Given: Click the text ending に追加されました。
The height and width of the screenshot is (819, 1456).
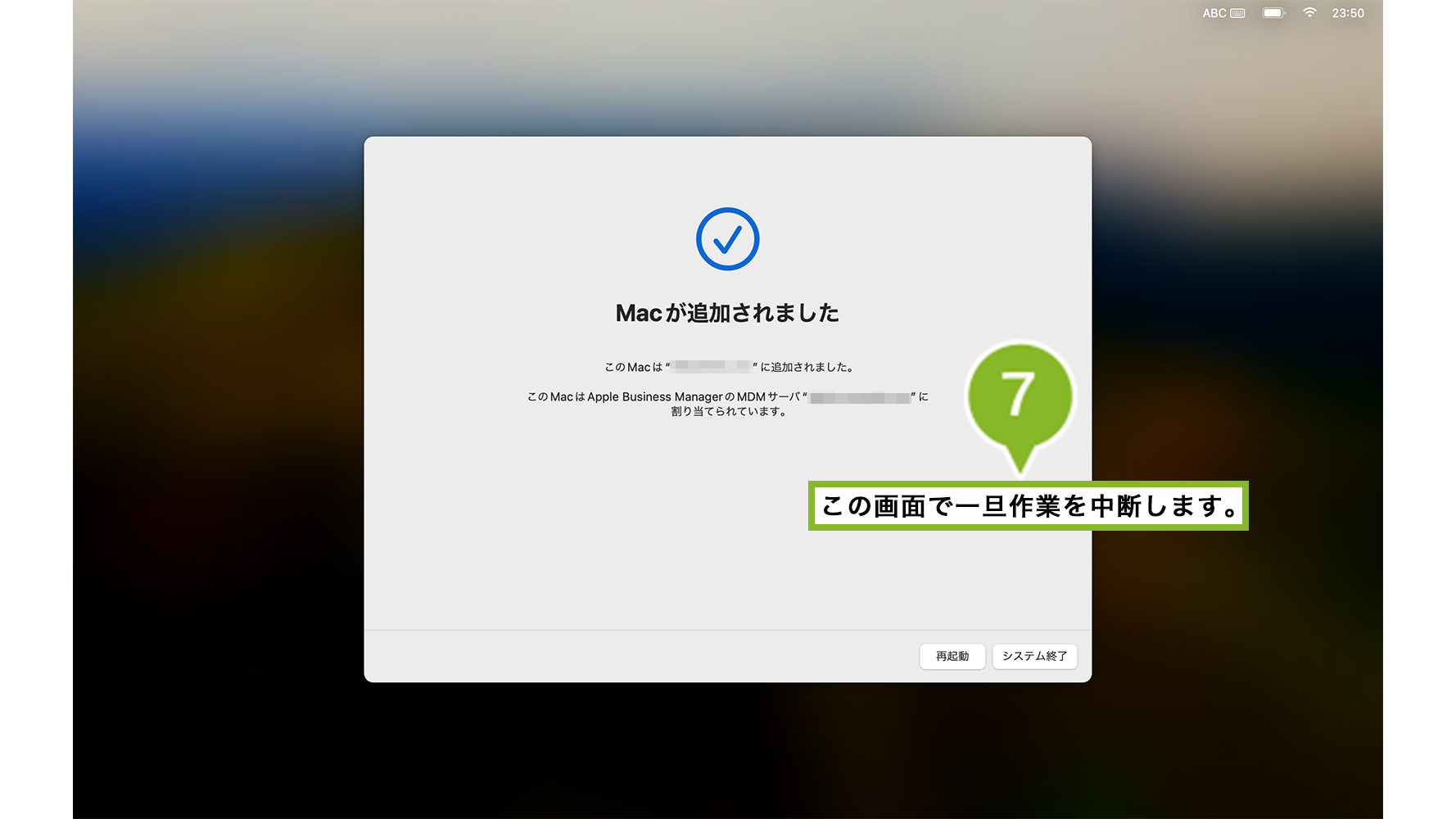Looking at the screenshot, I should (x=730, y=367).
